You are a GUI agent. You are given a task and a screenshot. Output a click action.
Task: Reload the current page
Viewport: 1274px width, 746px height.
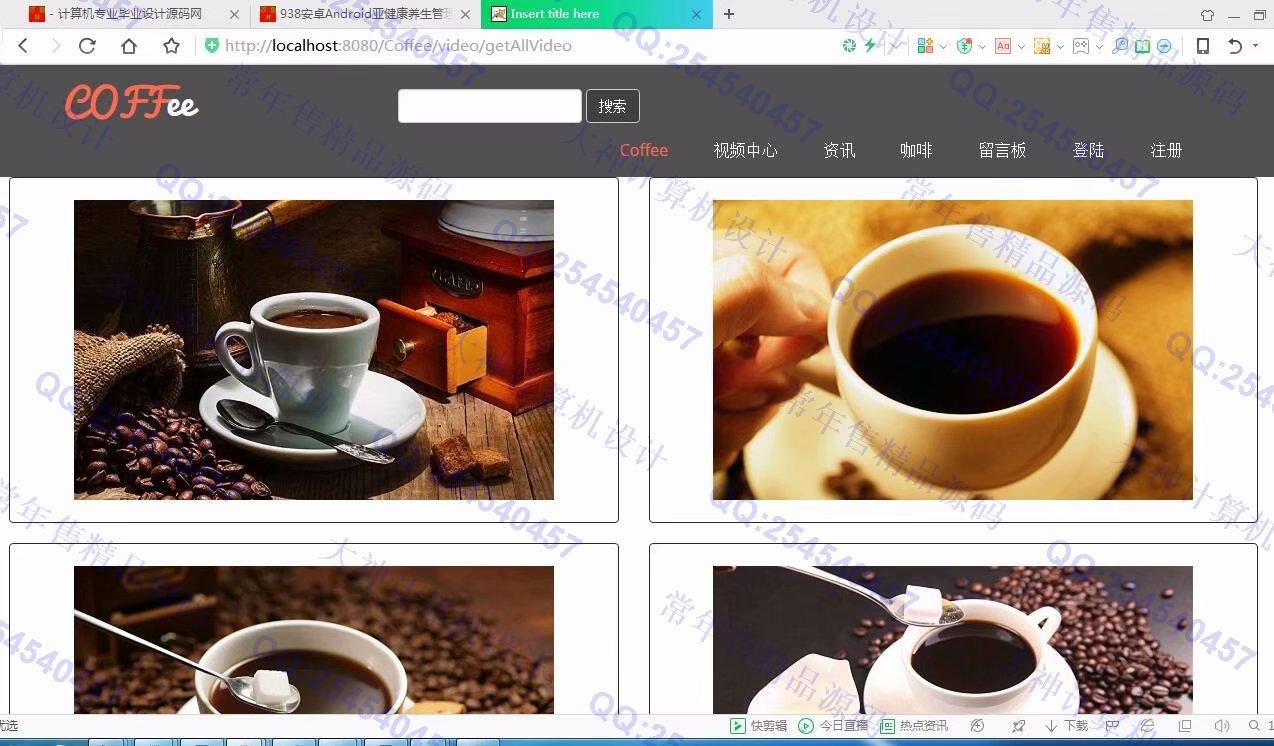tap(87, 46)
